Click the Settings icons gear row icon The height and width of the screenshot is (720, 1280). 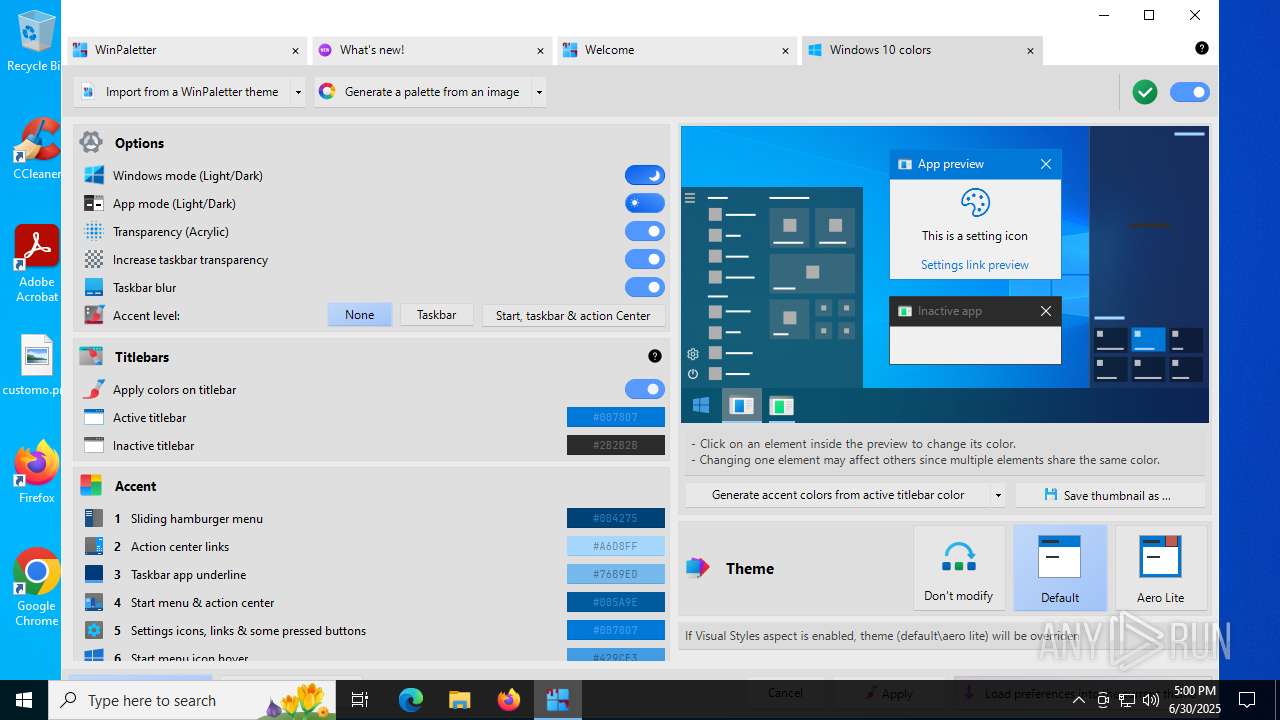(94, 630)
